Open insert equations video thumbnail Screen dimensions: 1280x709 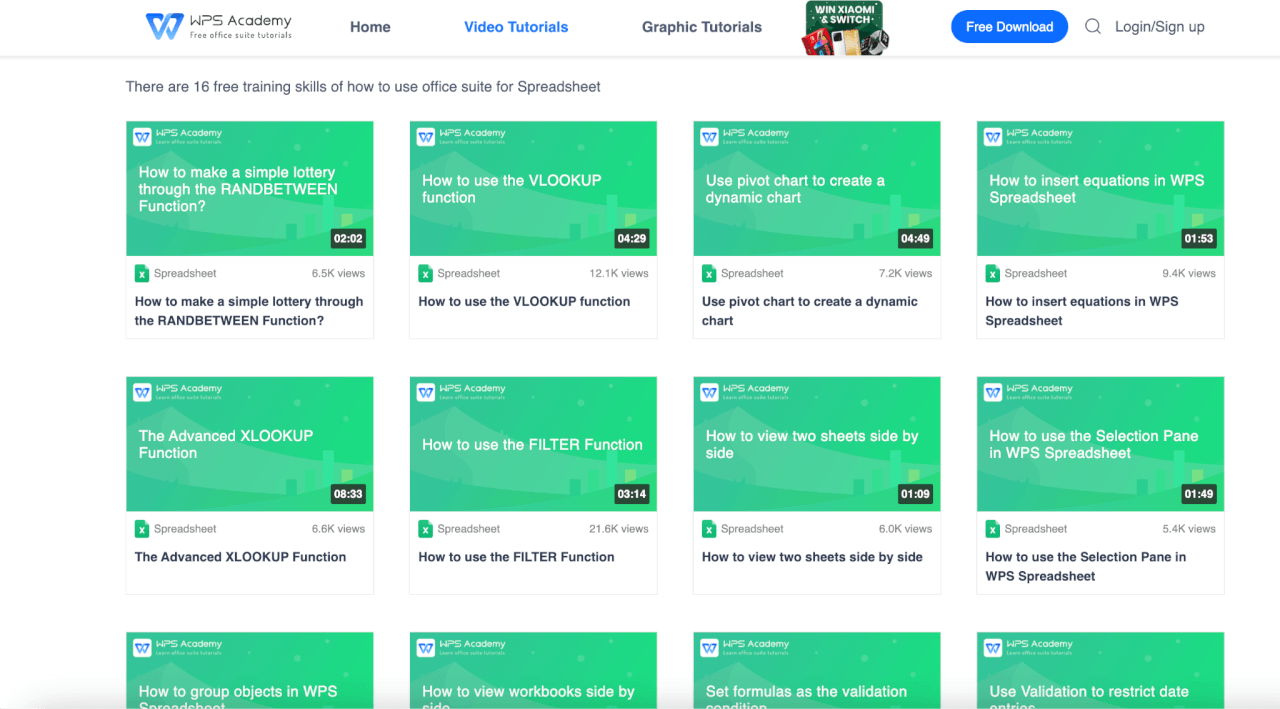[x=1100, y=188]
